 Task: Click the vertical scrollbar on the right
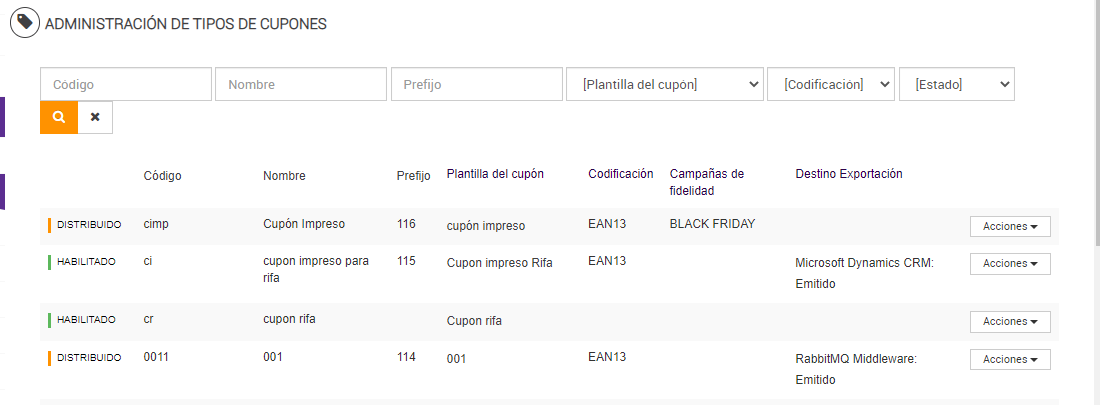[1096, 150]
